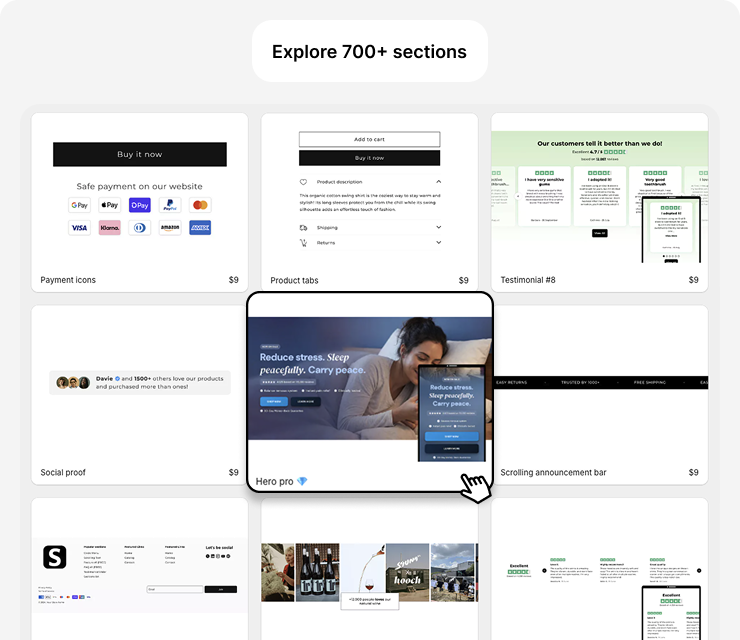Image resolution: width=740 pixels, height=640 pixels.
Task: Expand the Returns accordion row
Action: point(369,243)
